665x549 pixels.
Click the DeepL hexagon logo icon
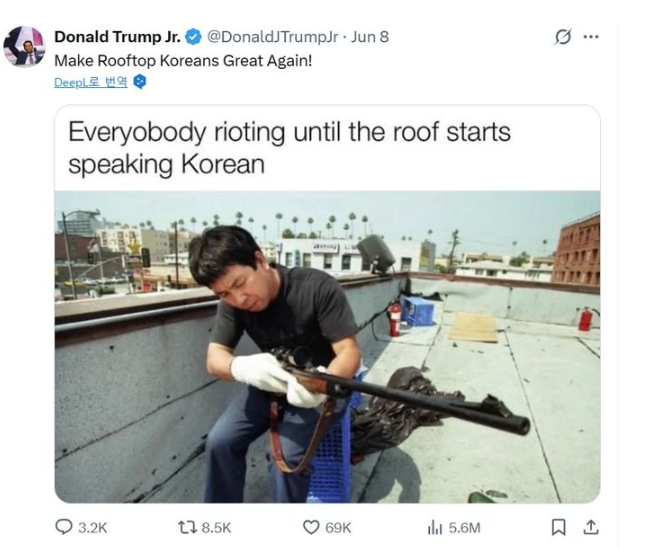point(140,81)
